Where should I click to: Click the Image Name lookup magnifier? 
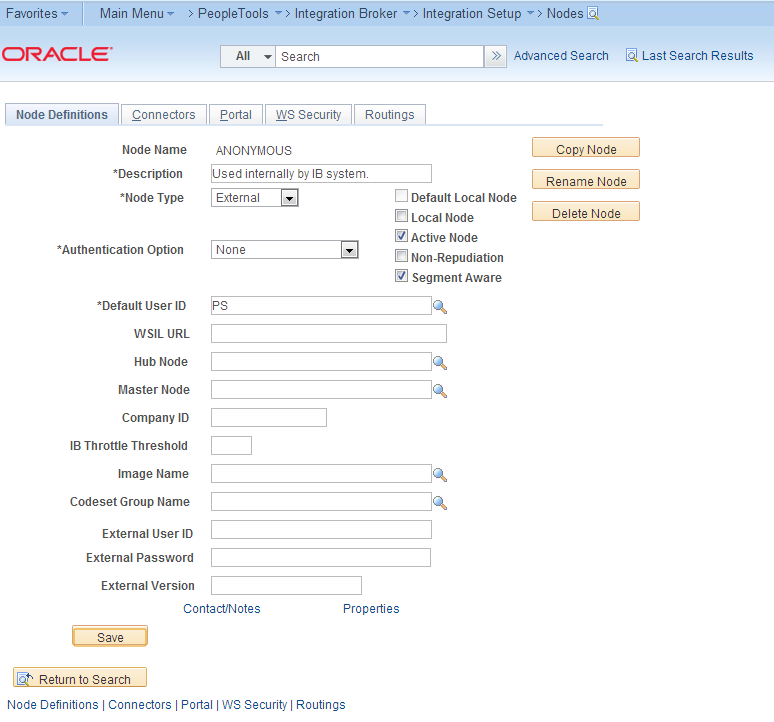440,475
